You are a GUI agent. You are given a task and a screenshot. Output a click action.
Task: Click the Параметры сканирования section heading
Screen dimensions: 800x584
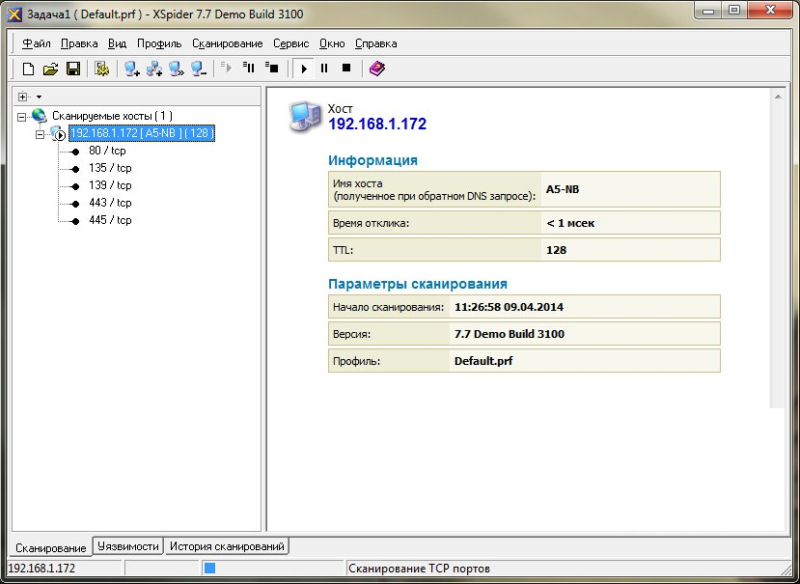[x=417, y=284]
